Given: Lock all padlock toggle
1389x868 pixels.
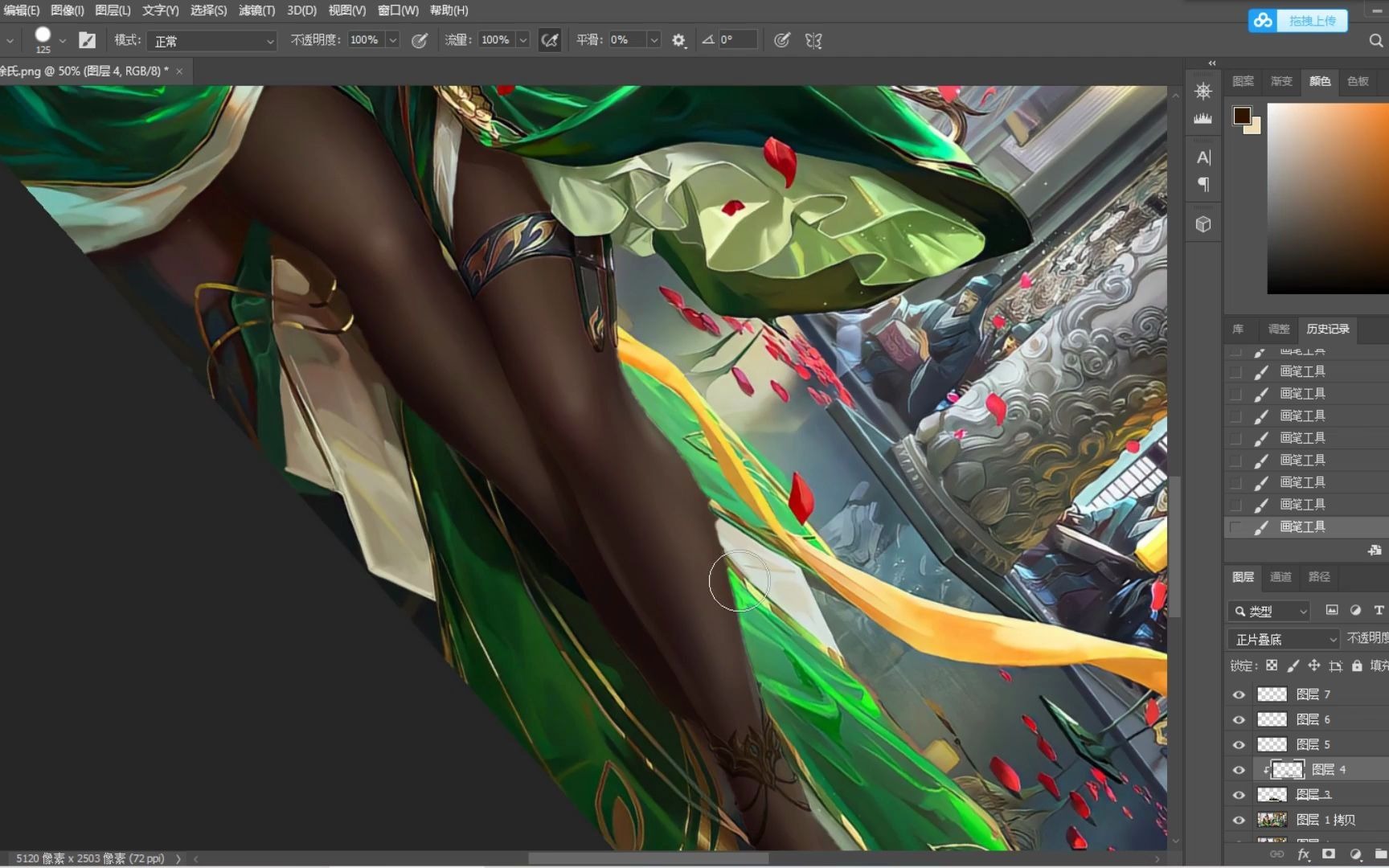Looking at the screenshot, I should pos(1357,665).
